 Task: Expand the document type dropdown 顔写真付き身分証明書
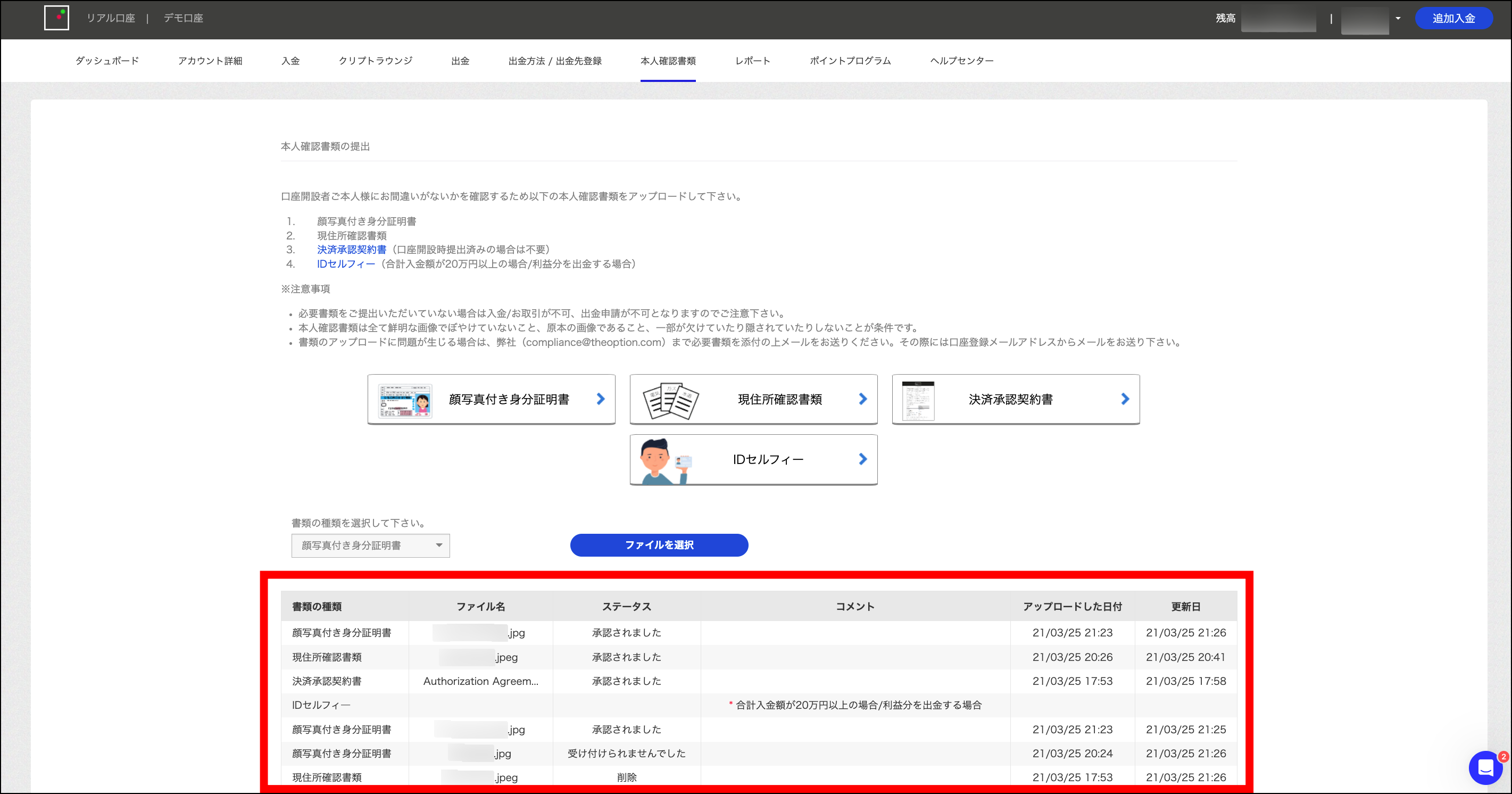(x=370, y=545)
